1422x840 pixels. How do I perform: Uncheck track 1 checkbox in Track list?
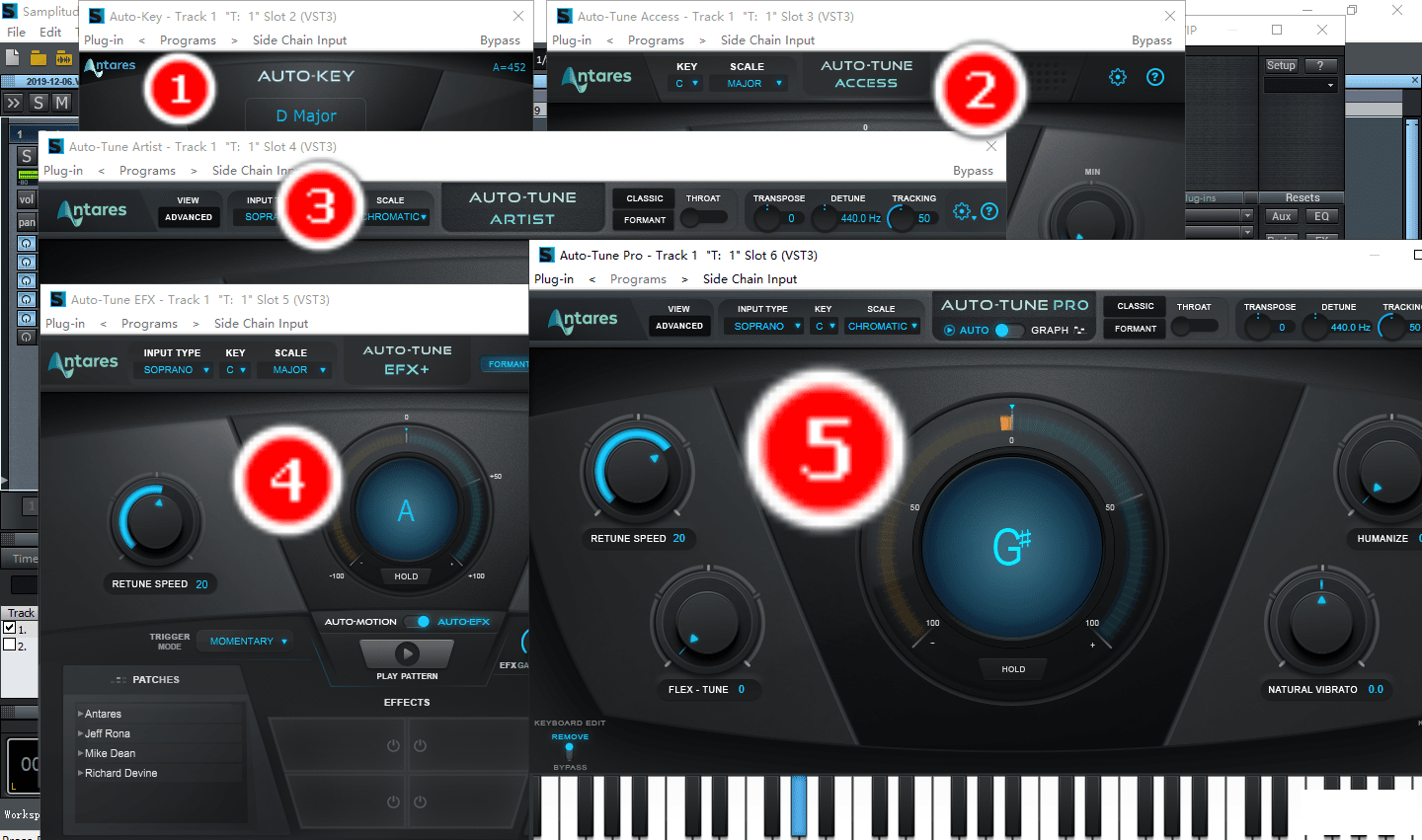click(x=10, y=628)
